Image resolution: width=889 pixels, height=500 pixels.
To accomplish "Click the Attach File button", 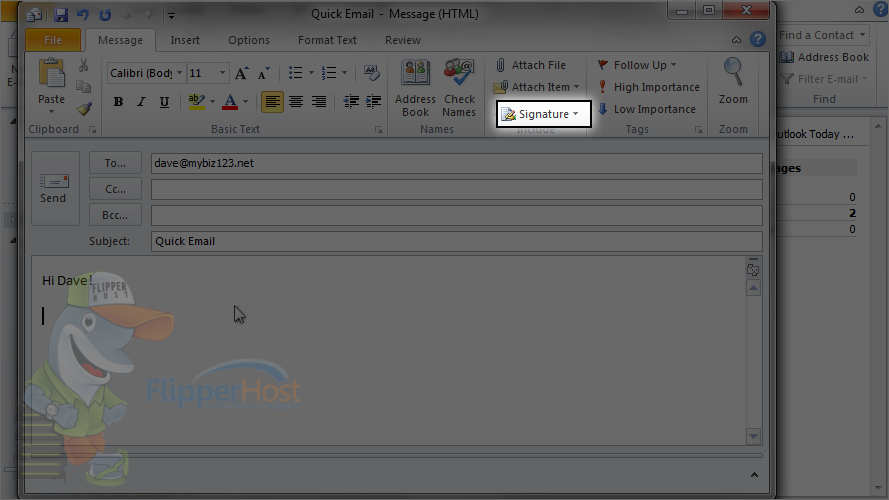I will tap(530, 65).
